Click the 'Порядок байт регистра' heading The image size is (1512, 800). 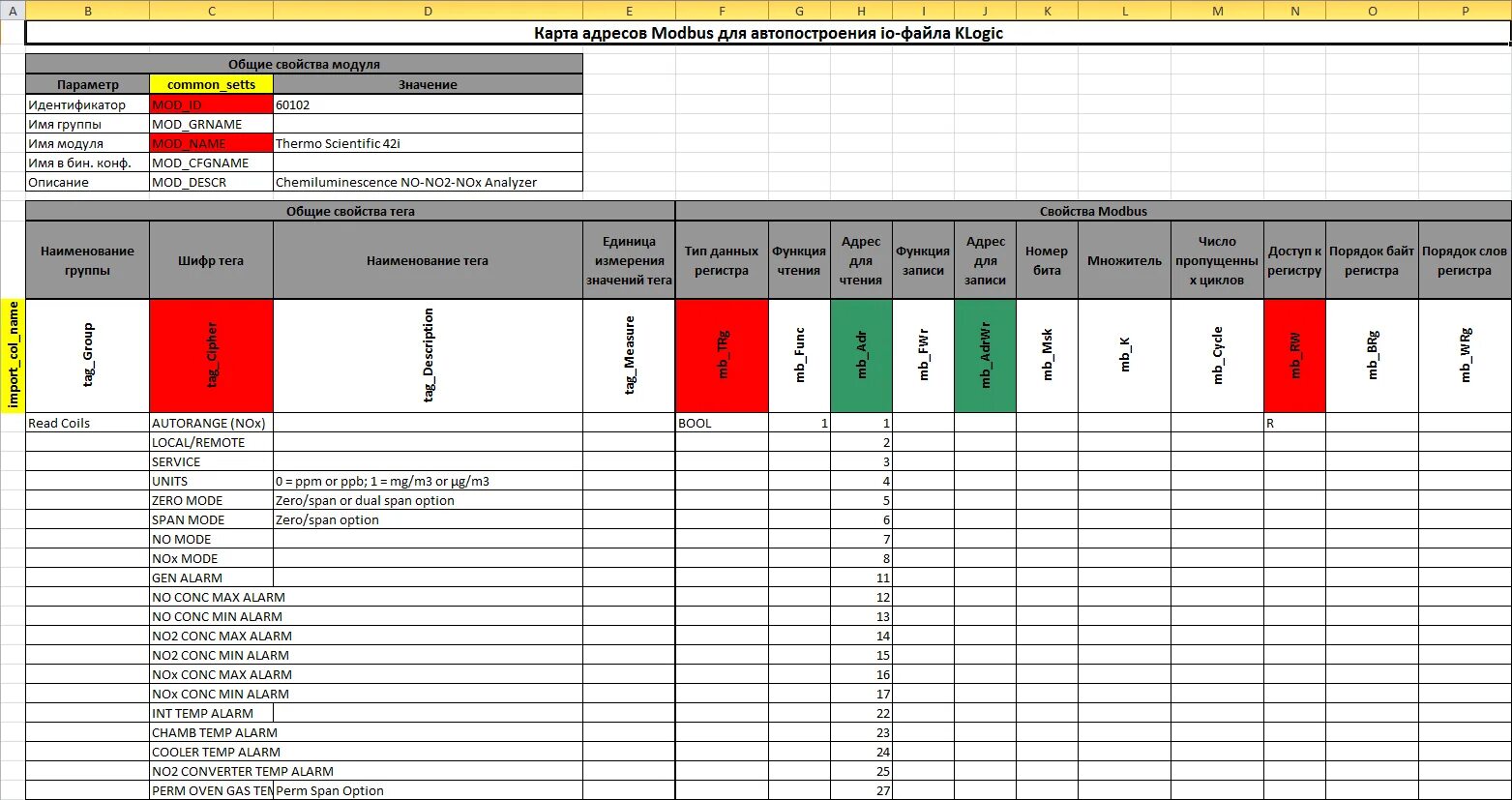click(1373, 260)
